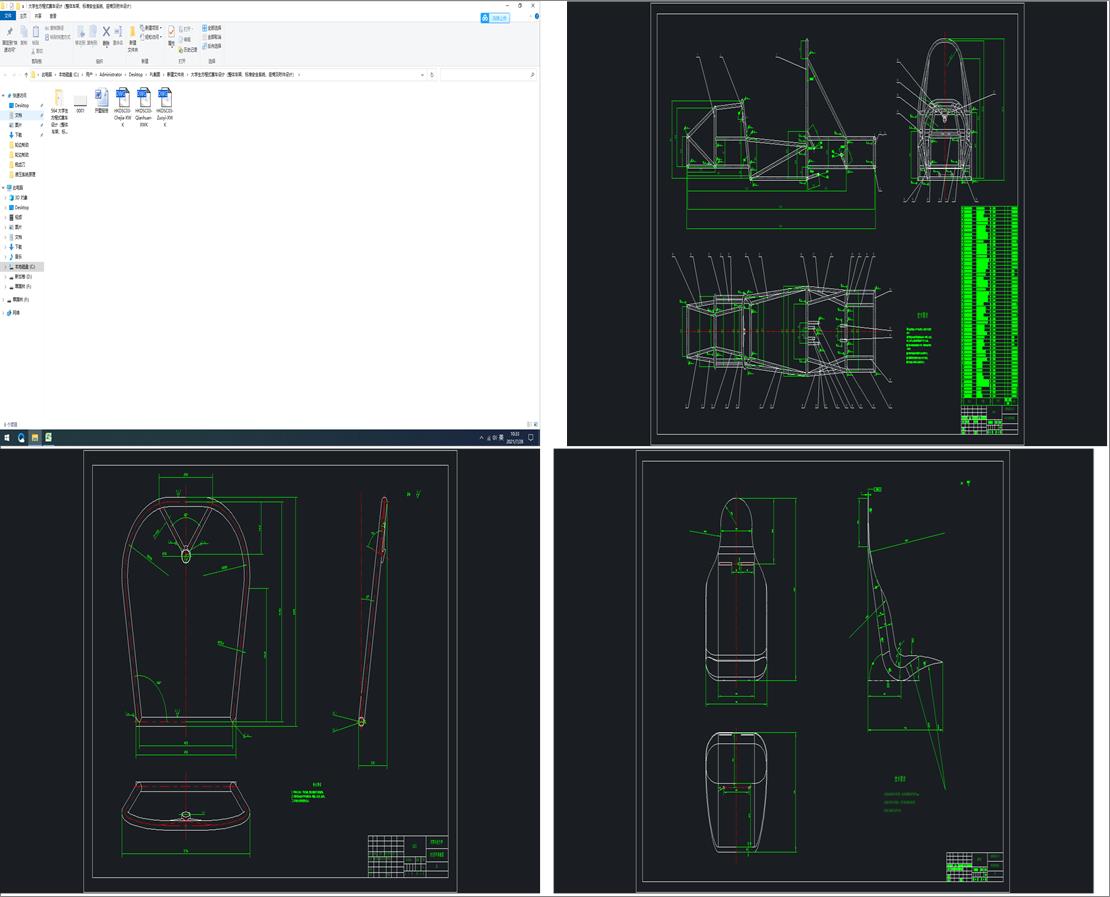
Task: Expand the Network node in navigation pane
Action: point(5,313)
